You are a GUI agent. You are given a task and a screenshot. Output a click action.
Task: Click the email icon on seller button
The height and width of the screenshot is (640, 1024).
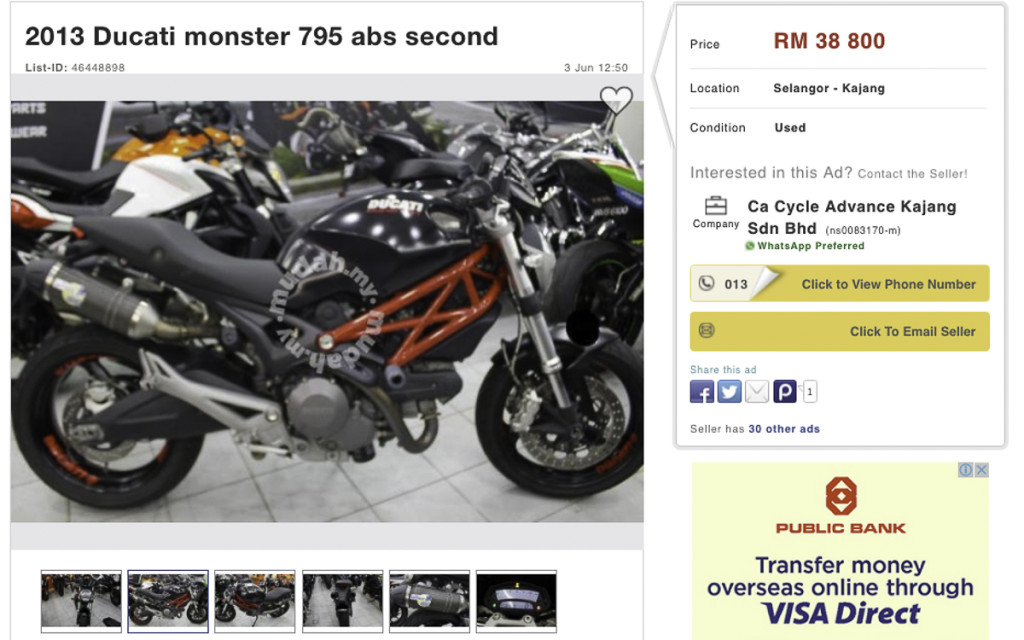pyautogui.click(x=707, y=330)
